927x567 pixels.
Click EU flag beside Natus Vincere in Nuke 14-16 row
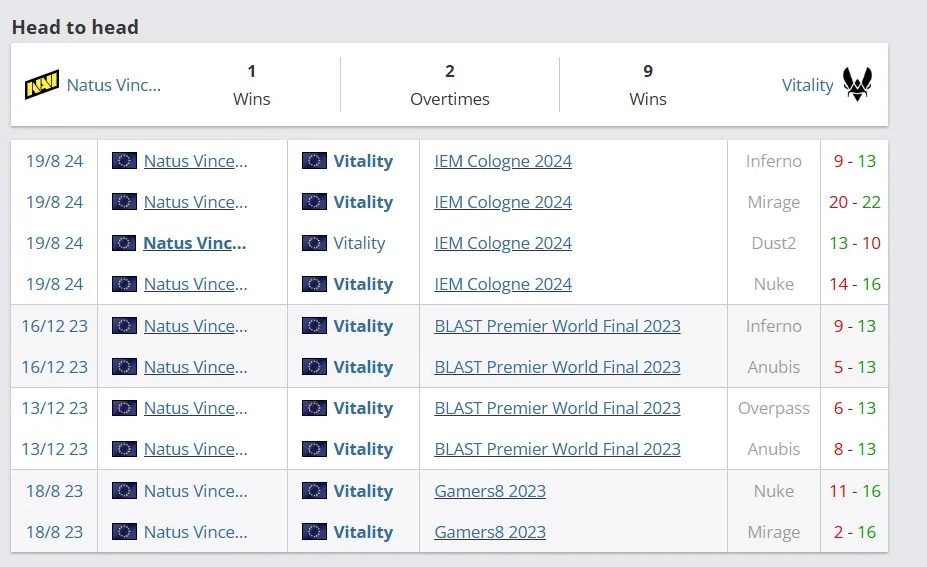point(124,284)
